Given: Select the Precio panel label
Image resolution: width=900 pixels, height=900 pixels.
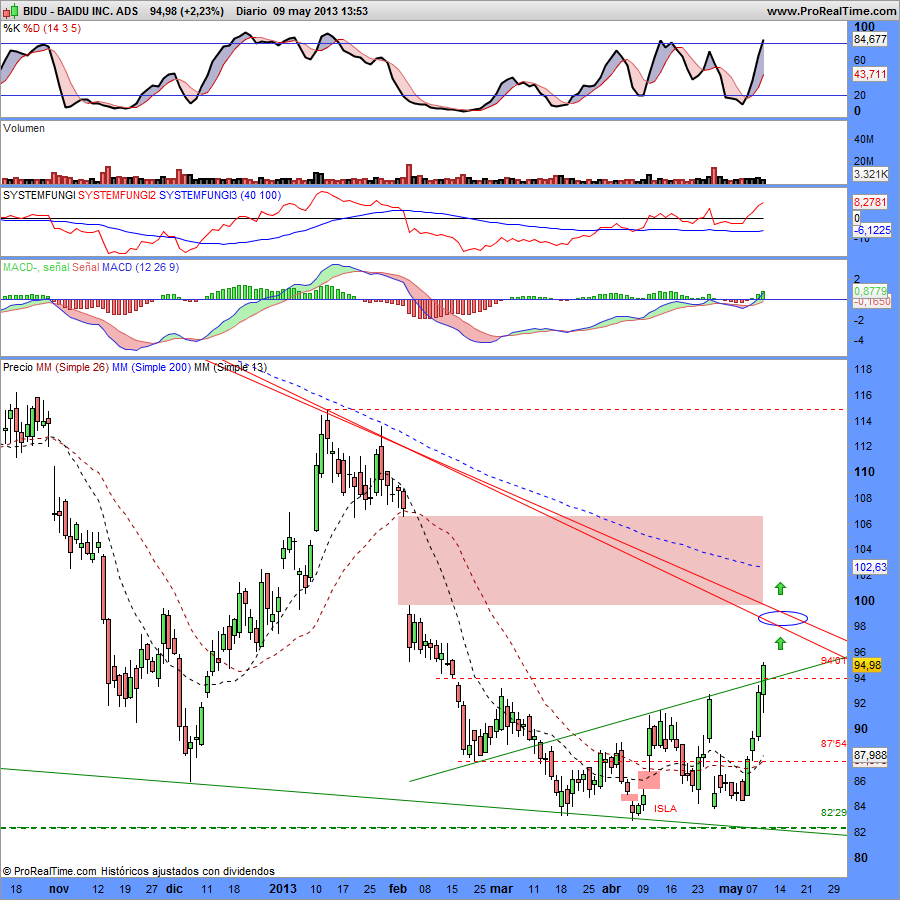Looking at the screenshot, I should click(x=18, y=367).
